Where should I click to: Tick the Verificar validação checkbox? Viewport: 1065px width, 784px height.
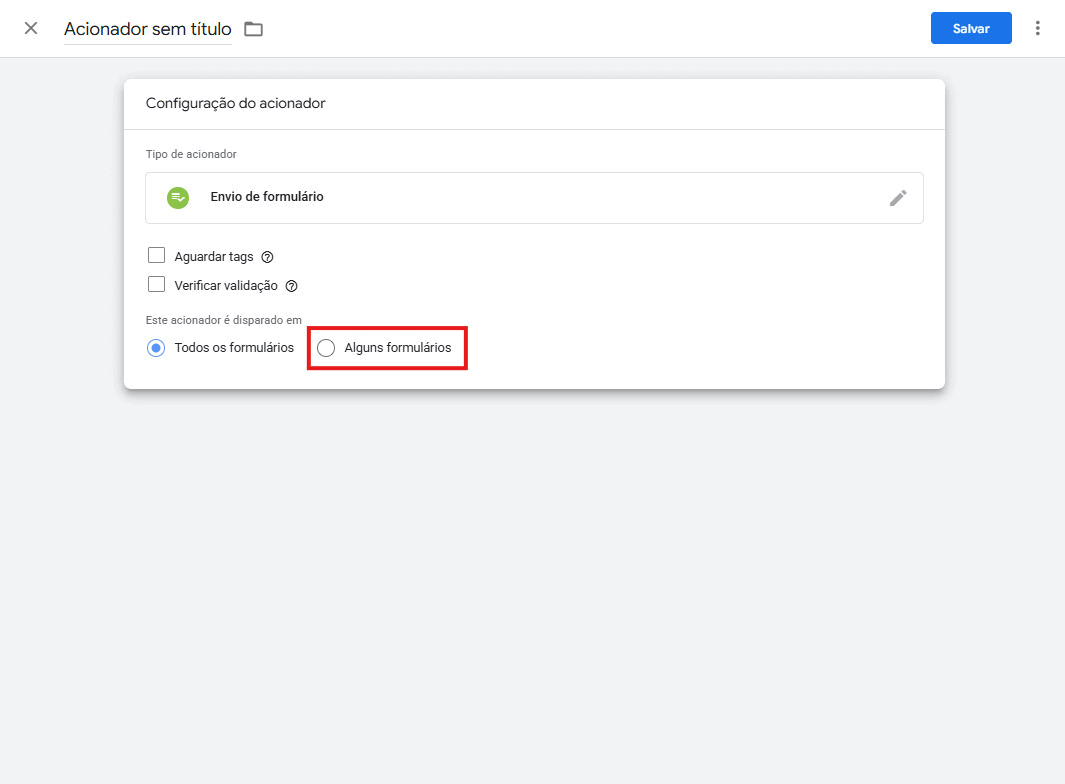tap(156, 284)
